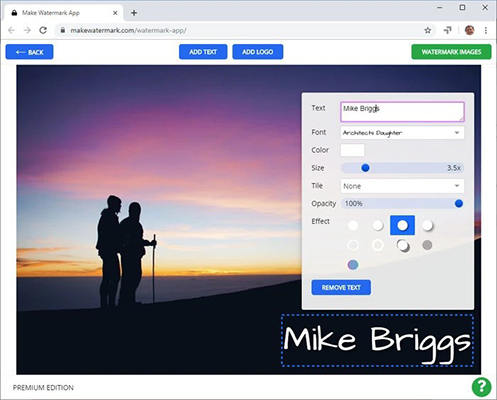Image resolution: width=497 pixels, height=400 pixels.
Task: Click the ADD LOGO button
Action: (x=258, y=52)
